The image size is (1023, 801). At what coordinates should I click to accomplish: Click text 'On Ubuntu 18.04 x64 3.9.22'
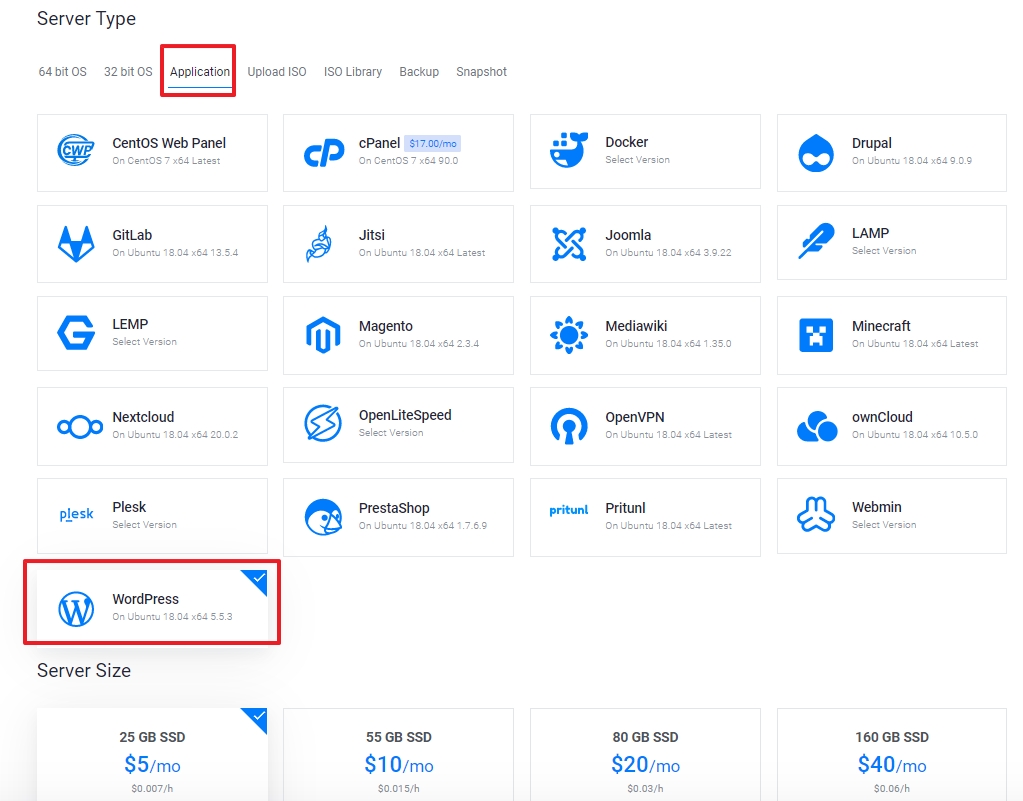click(668, 252)
